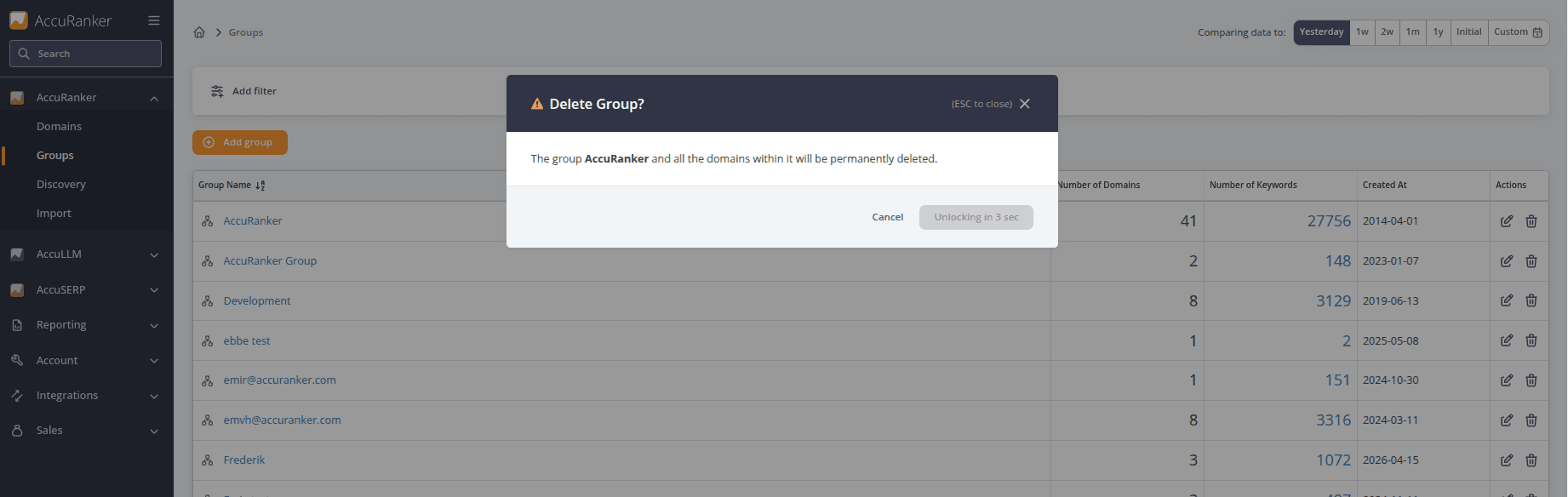Viewport: 1568px width, 497px height.
Task: Click the Groups breadcrumb text
Action: [x=246, y=32]
